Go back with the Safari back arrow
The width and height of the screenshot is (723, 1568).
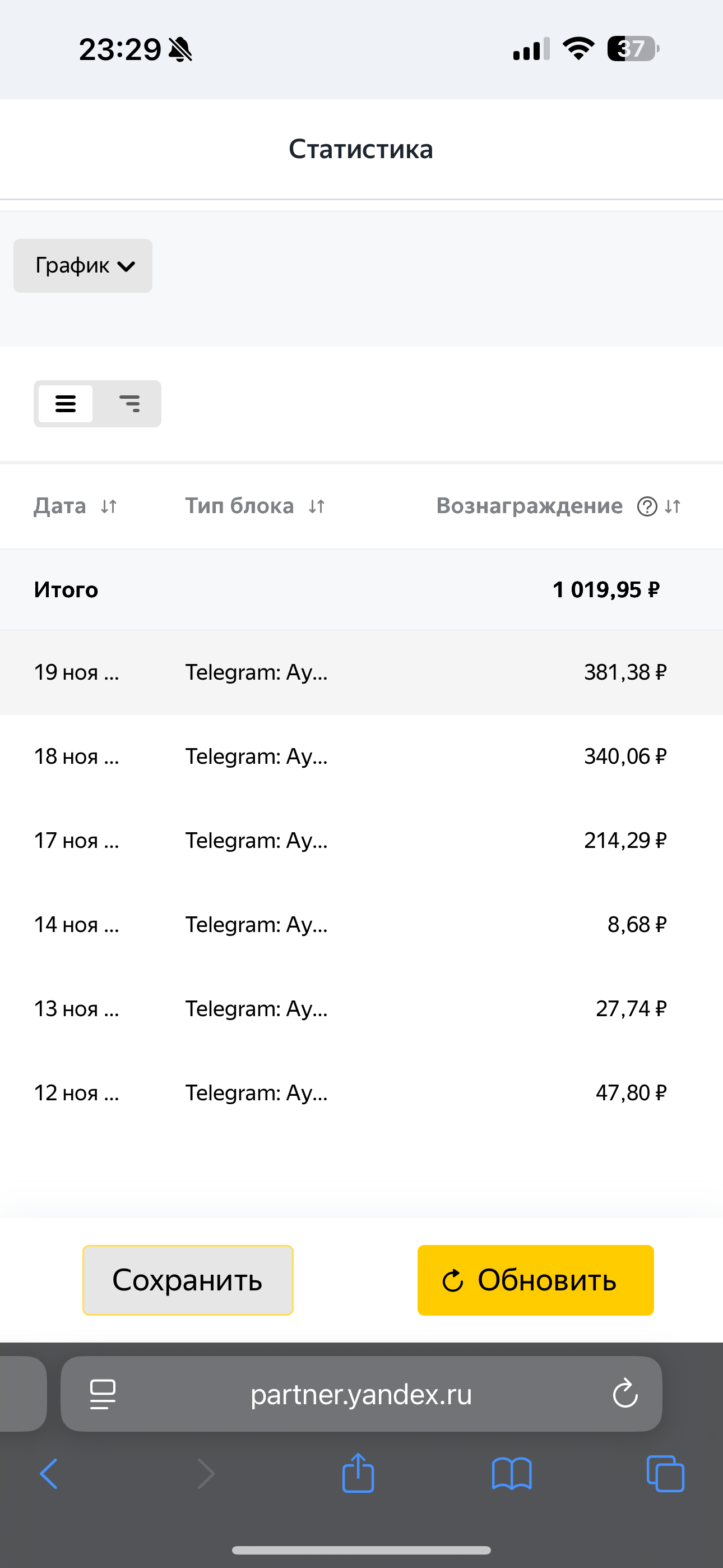click(49, 1474)
